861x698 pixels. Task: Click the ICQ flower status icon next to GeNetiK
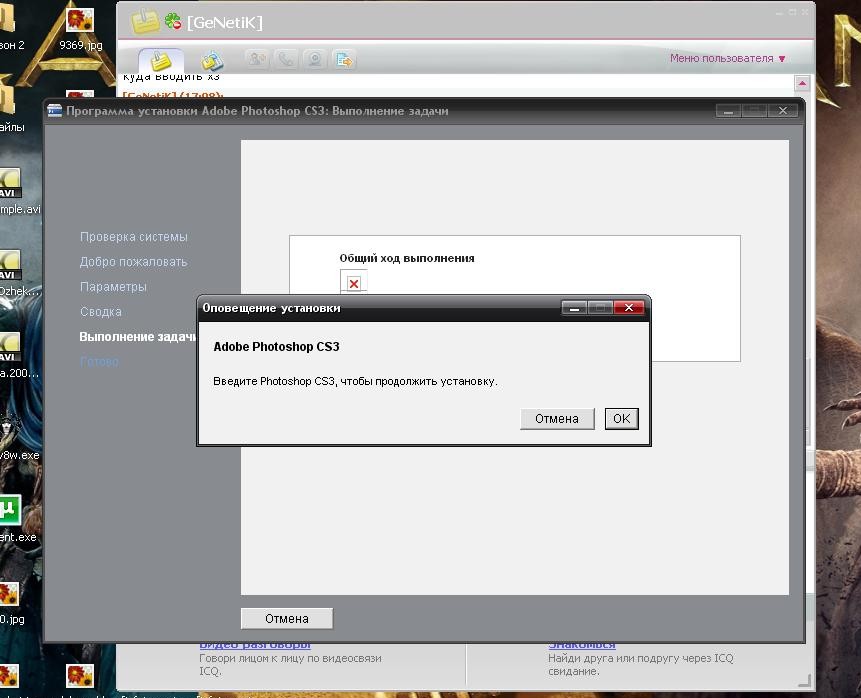(x=173, y=21)
